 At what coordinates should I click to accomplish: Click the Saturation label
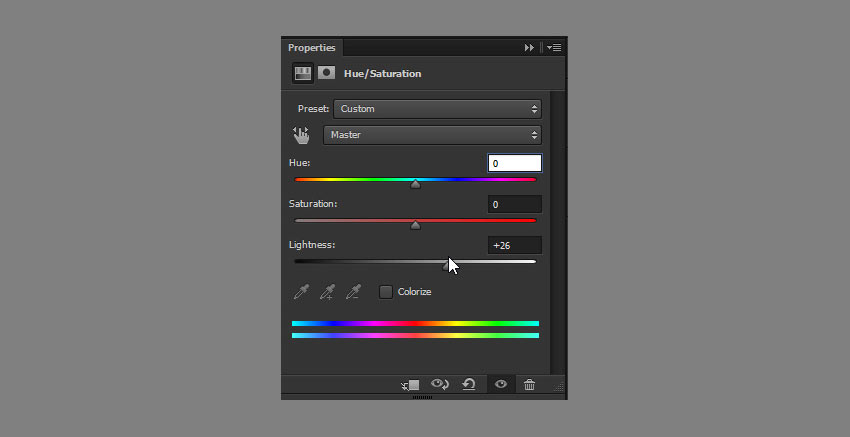[313, 204]
